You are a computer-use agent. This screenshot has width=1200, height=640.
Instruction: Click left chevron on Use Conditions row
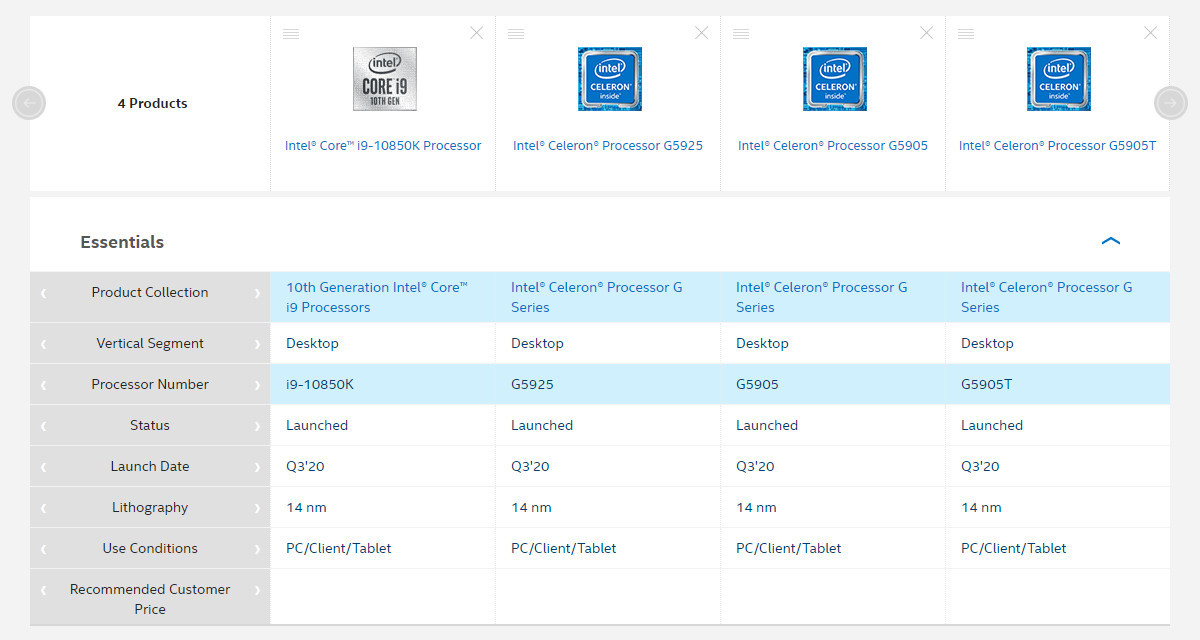[43, 549]
